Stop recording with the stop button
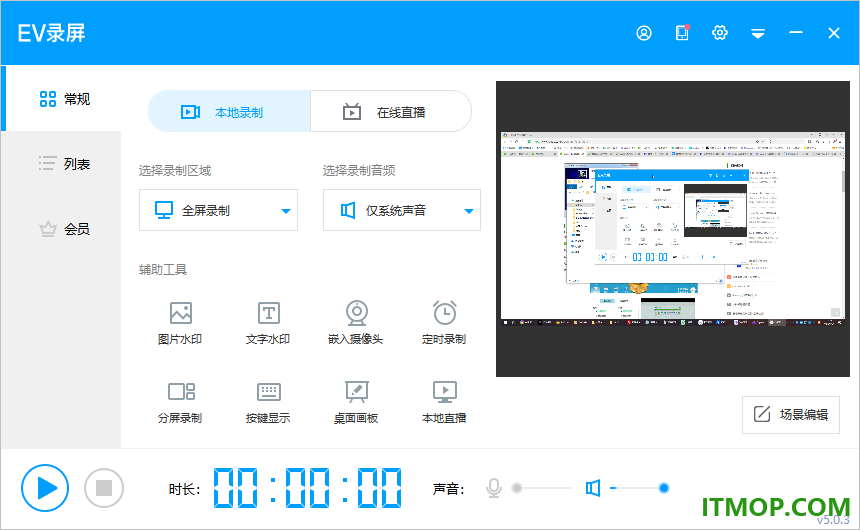Viewport: 860px width, 530px height. [x=104, y=488]
